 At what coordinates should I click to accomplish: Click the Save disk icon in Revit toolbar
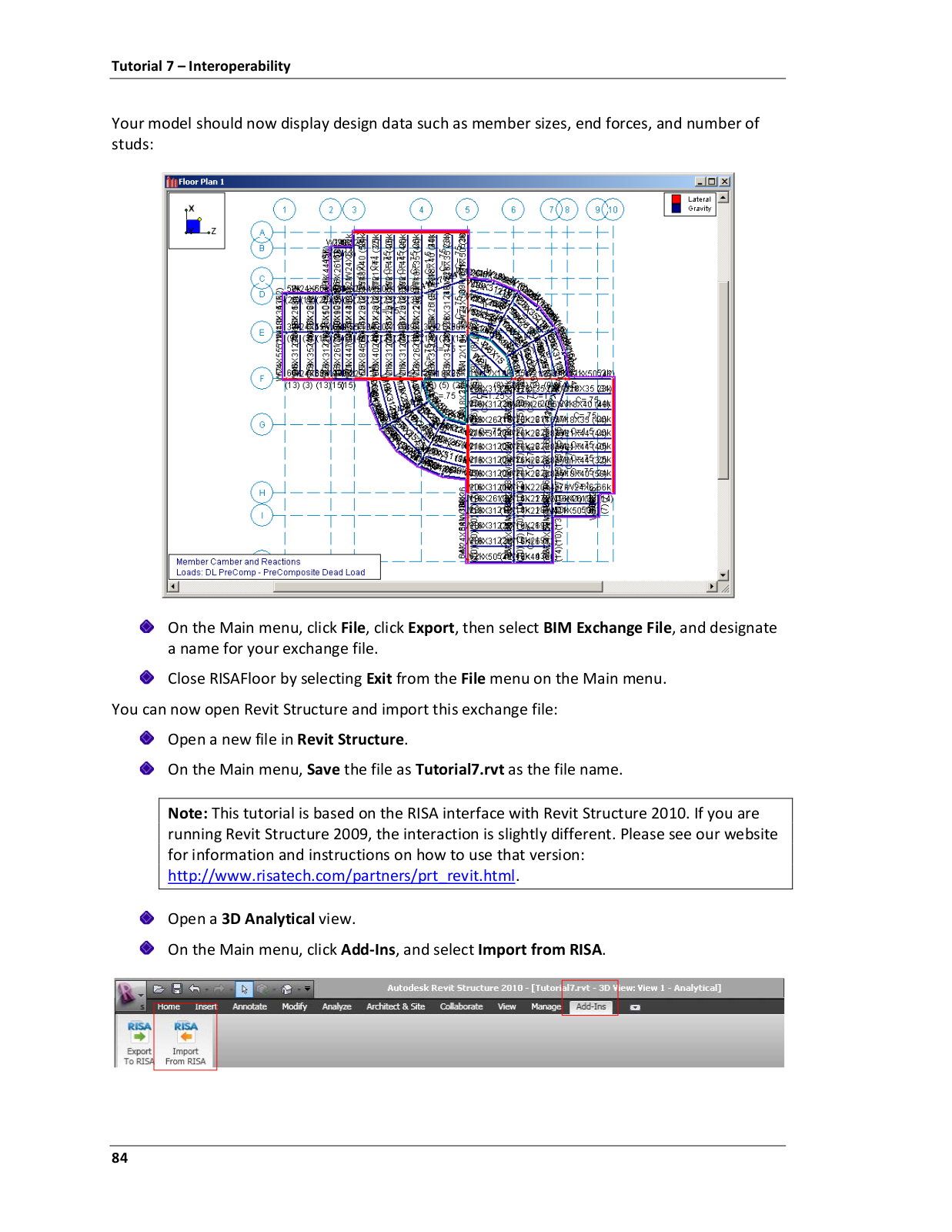click(176, 989)
